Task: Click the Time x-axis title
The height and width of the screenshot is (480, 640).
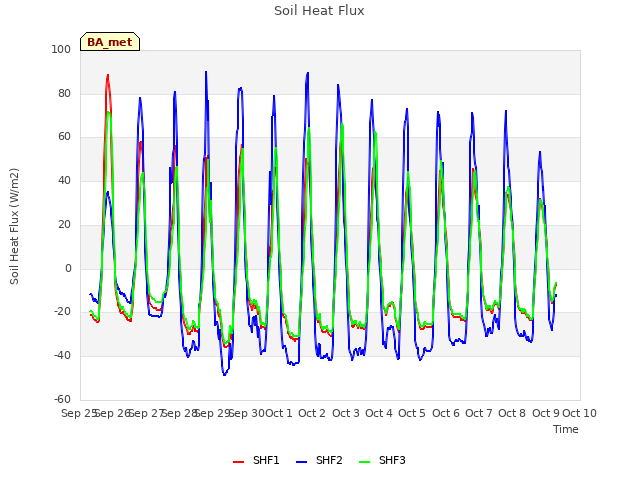Action: tap(566, 429)
